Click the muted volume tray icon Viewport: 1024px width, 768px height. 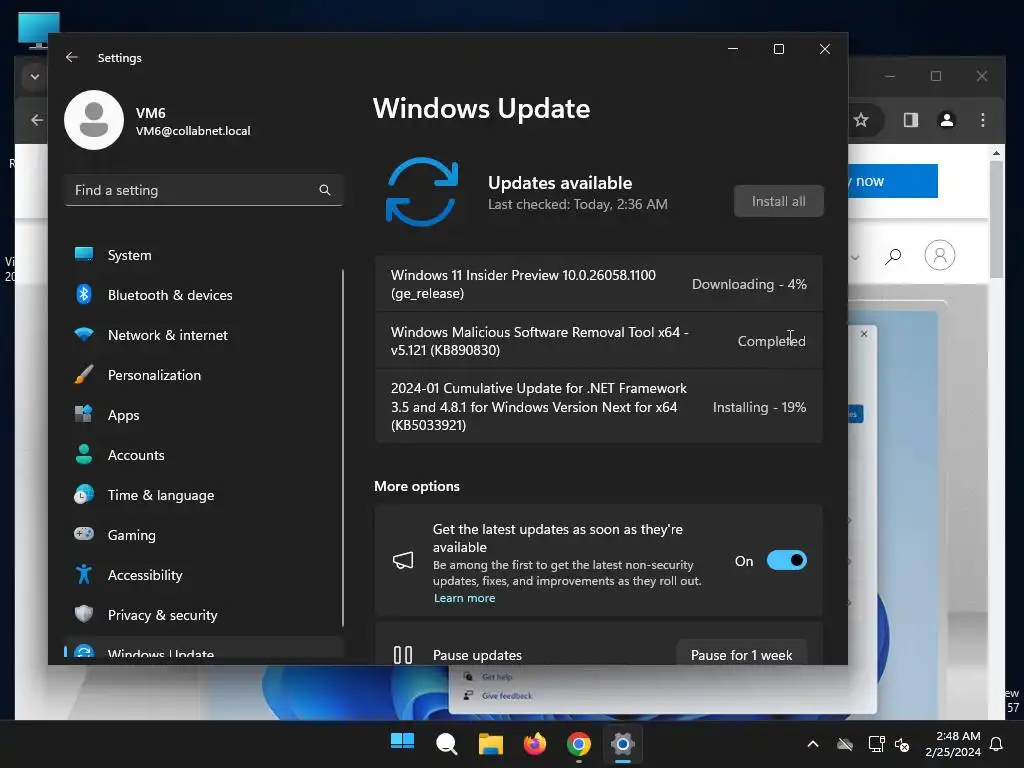tap(902, 744)
